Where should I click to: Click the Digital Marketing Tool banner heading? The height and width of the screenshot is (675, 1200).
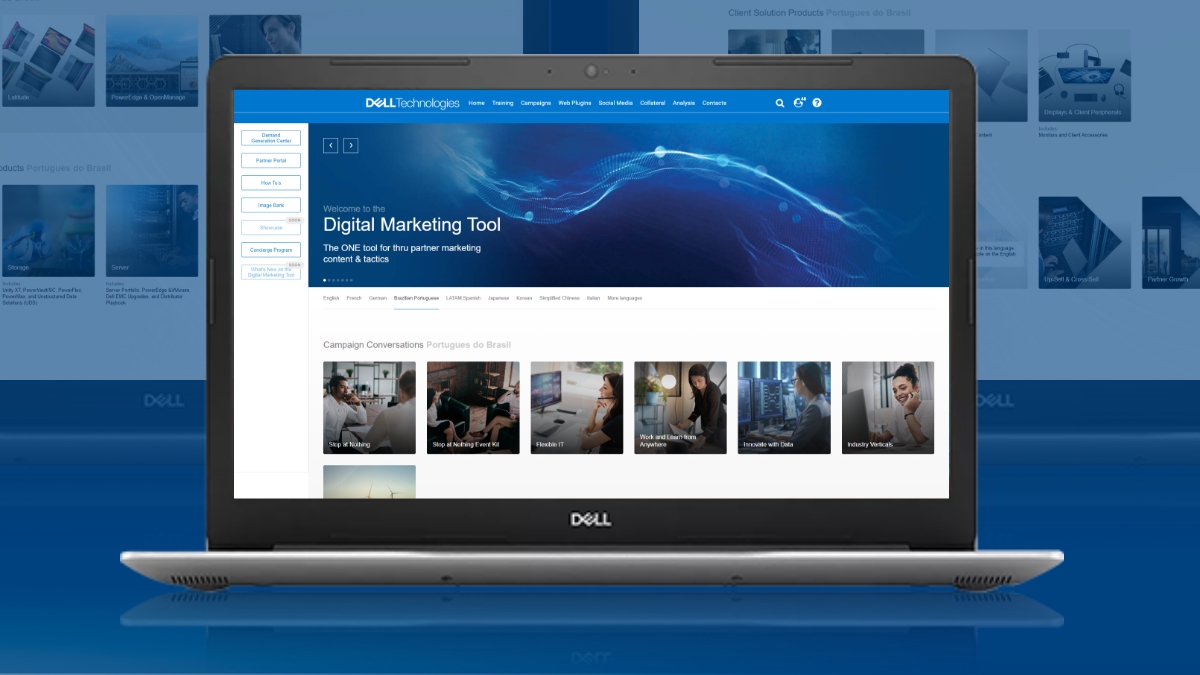tap(412, 225)
